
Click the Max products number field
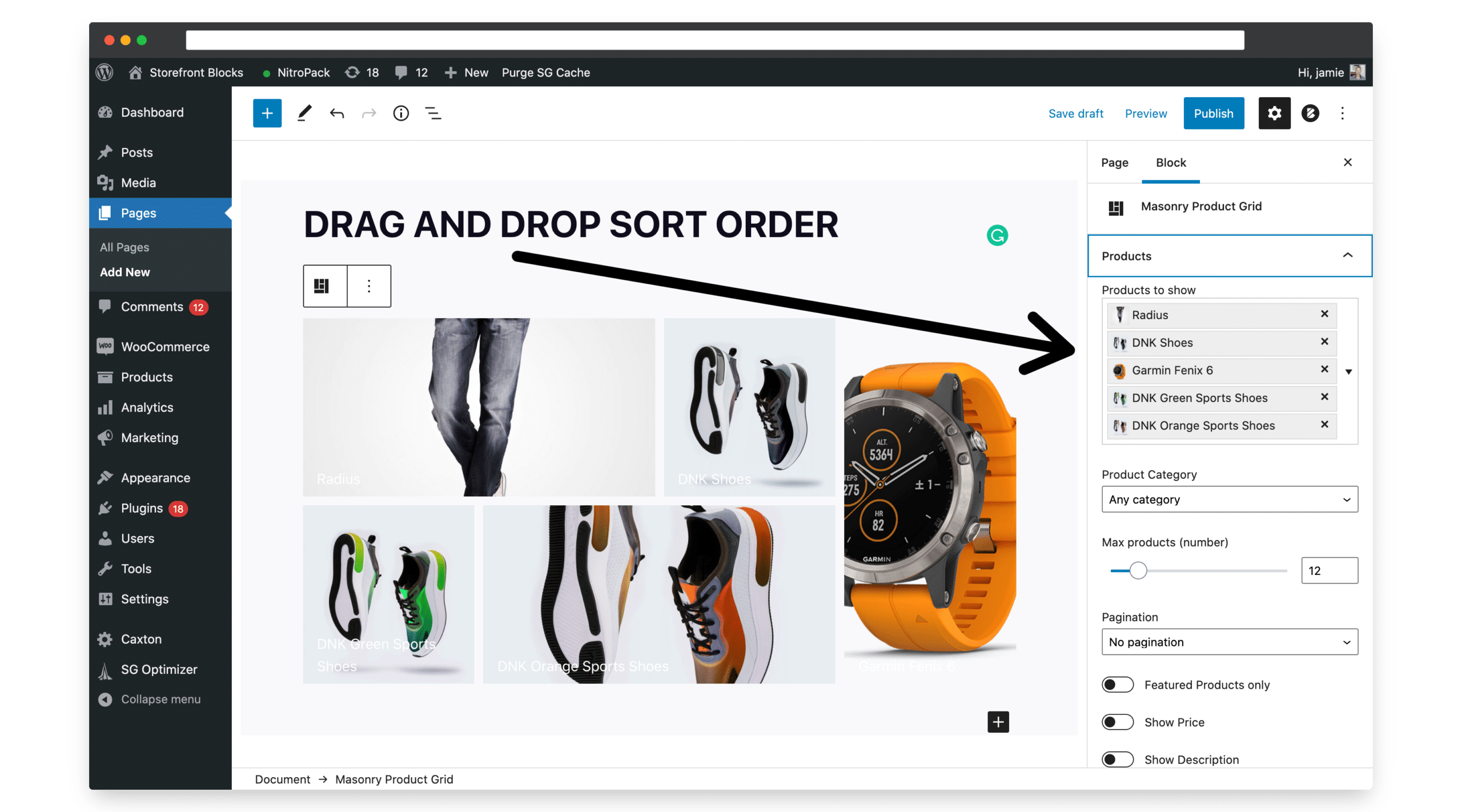[1329, 570]
